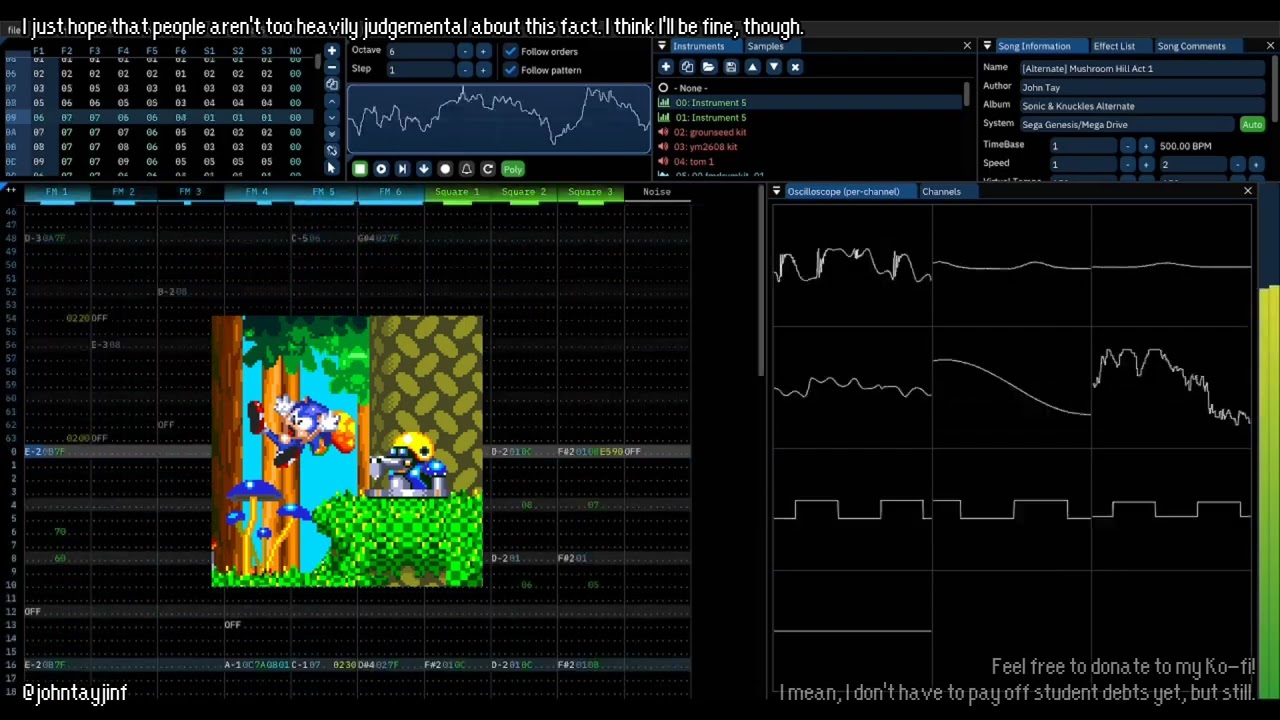Image resolution: width=1280 pixels, height=720 pixels.
Task: Select instrument 02: grounseed kit
Action: tap(810, 132)
